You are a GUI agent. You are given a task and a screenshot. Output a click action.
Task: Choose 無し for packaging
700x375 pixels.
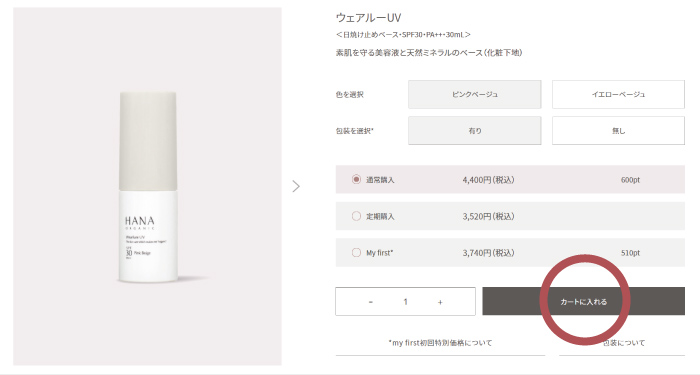point(618,130)
